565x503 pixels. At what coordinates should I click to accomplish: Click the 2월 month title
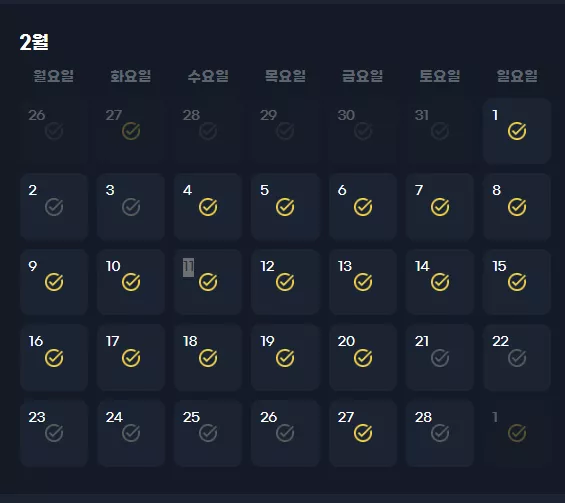[34, 42]
